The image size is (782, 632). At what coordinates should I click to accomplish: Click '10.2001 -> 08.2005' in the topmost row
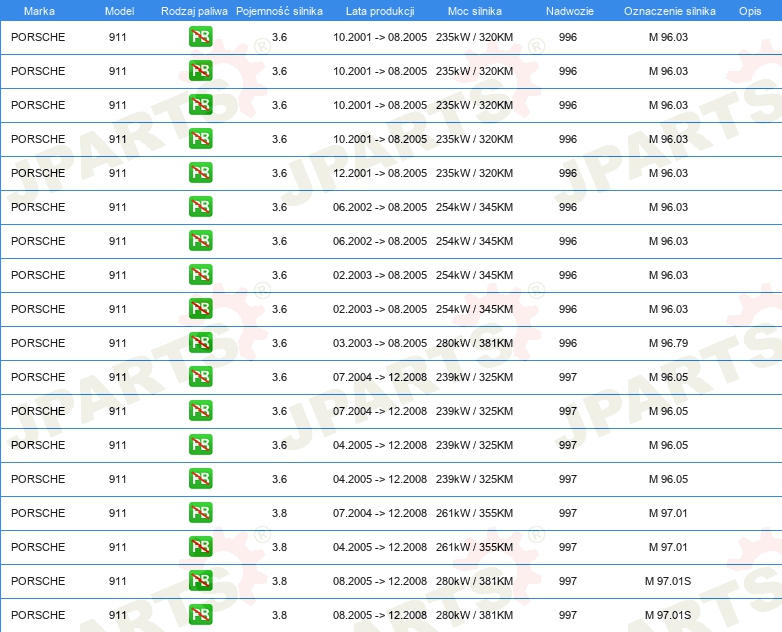click(380, 37)
